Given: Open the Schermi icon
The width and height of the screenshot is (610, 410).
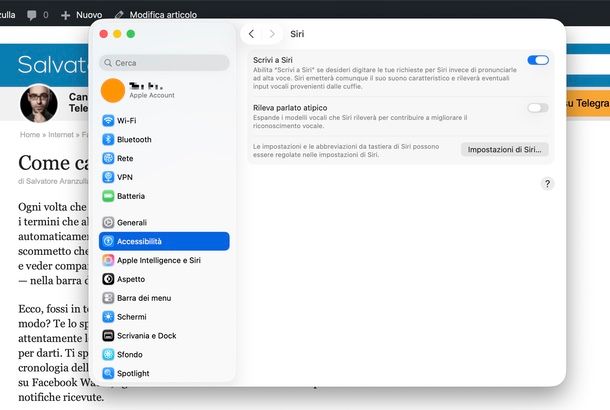Looking at the screenshot, I should point(108,317).
